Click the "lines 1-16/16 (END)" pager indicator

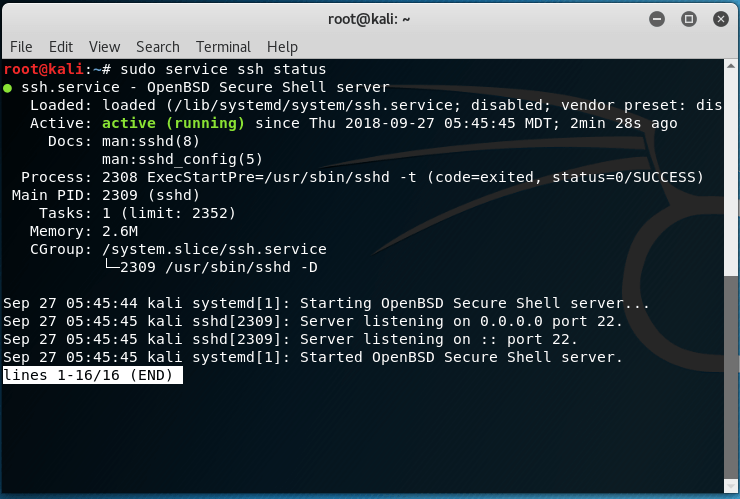pos(93,375)
